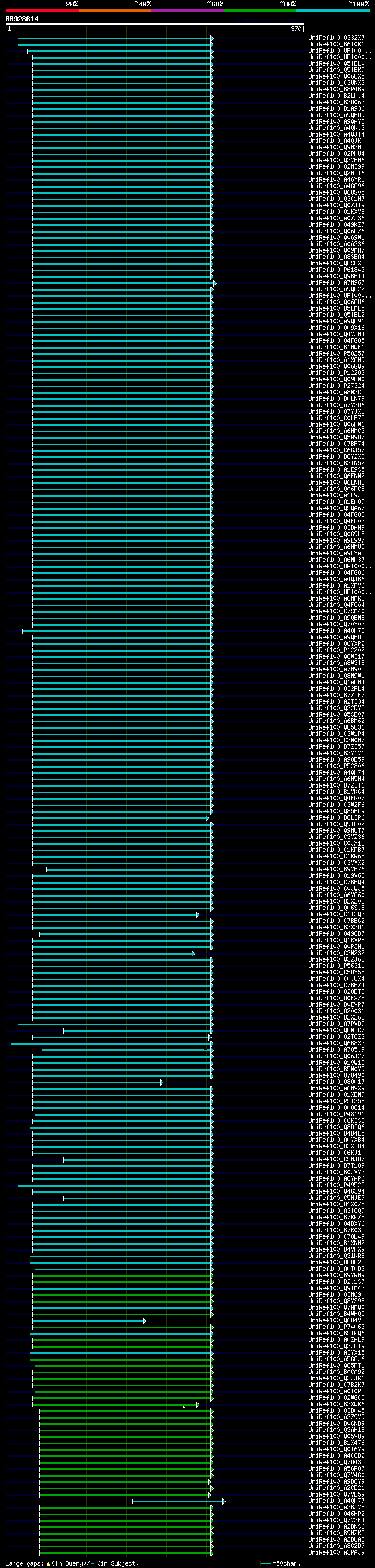Open hit UniRef100_Q68S05
Screen dimensions: 375x1568
pos(337,192)
